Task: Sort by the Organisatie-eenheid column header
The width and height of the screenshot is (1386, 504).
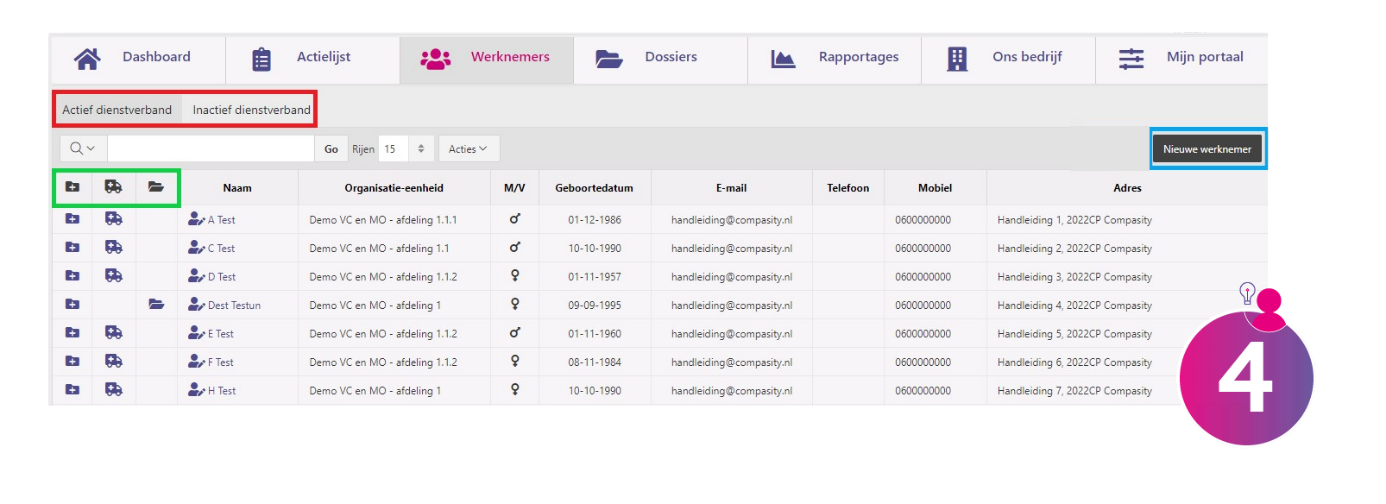Action: (394, 187)
